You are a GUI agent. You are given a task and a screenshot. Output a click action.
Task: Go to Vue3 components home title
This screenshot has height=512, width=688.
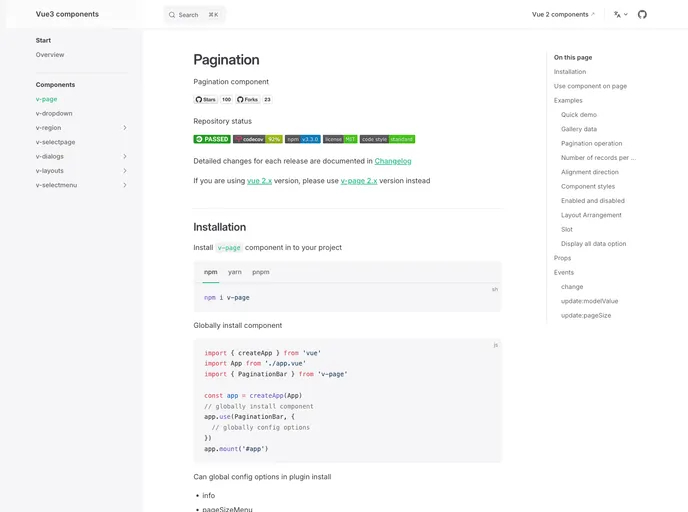(67, 14)
